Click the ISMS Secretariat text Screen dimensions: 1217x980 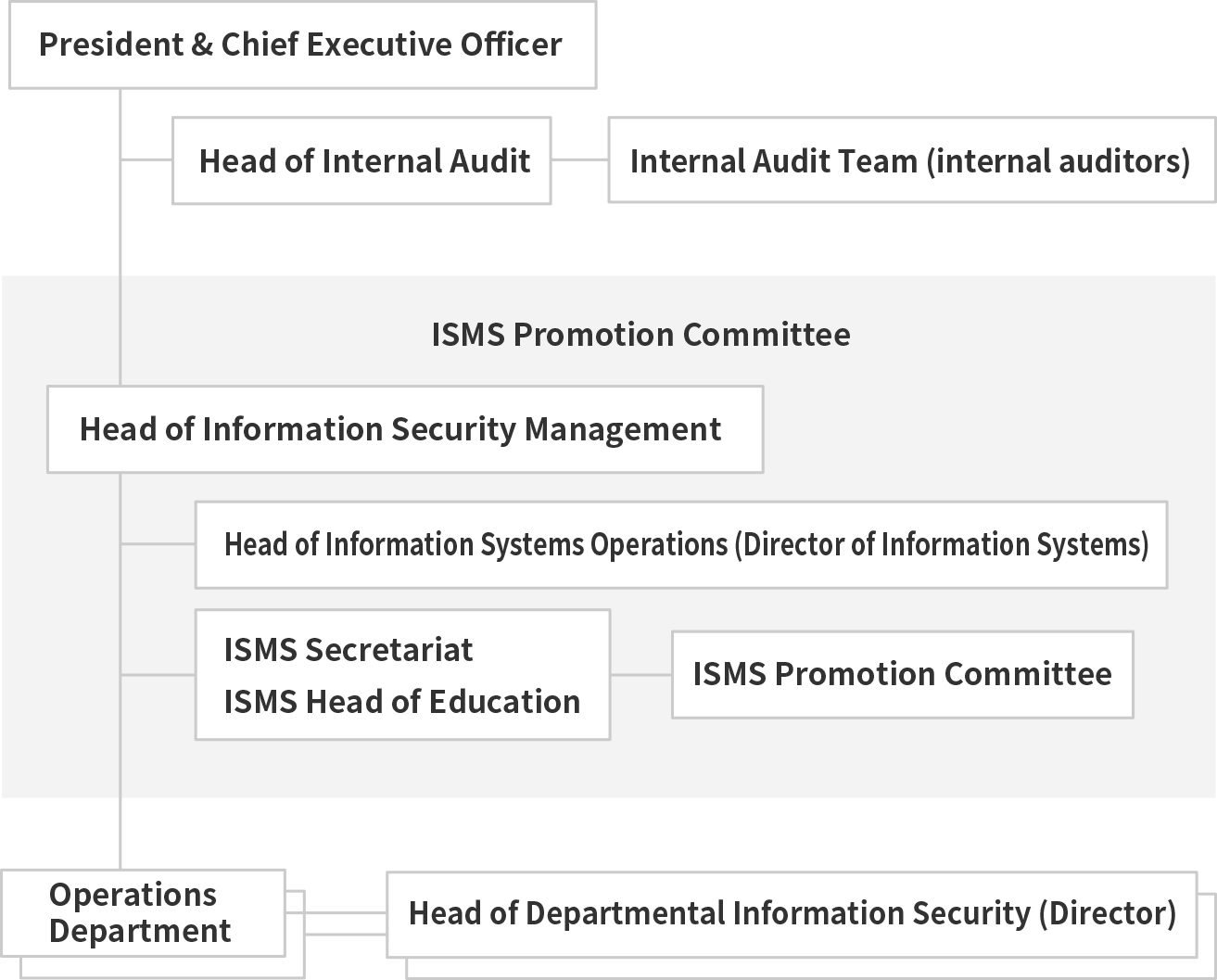pyautogui.click(x=349, y=650)
